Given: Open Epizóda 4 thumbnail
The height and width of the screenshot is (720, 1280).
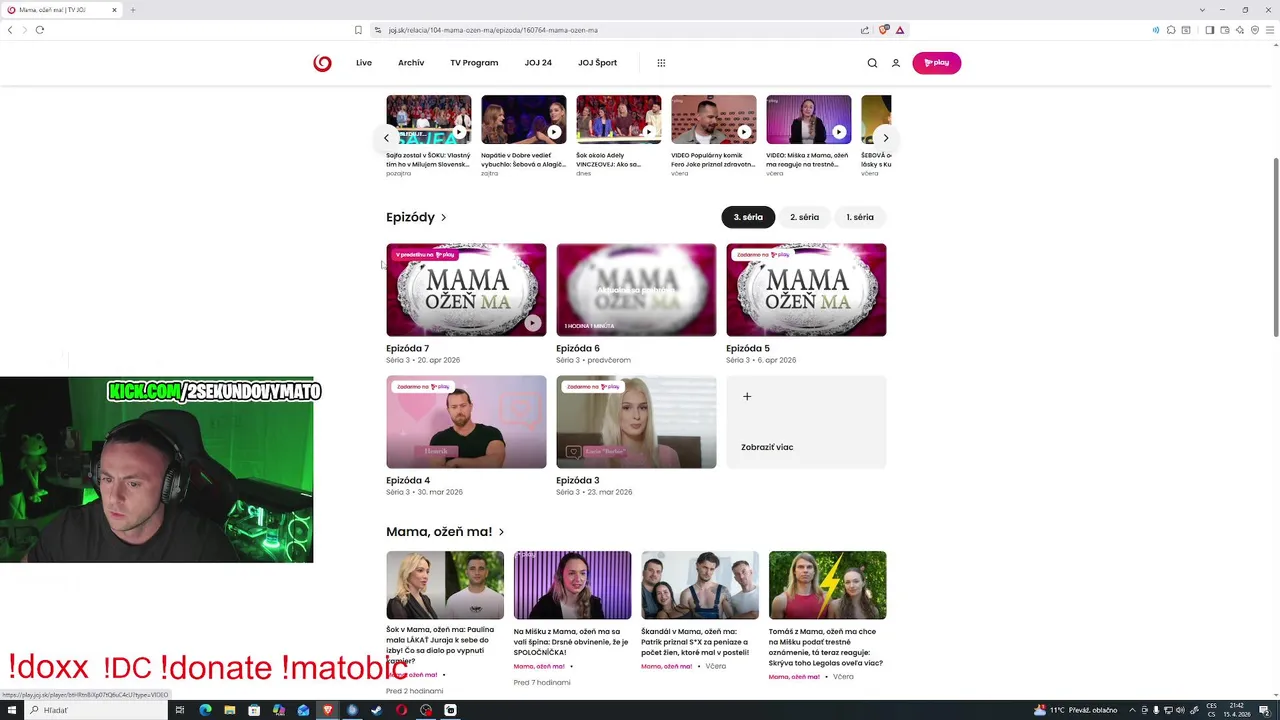Looking at the screenshot, I should [466, 422].
